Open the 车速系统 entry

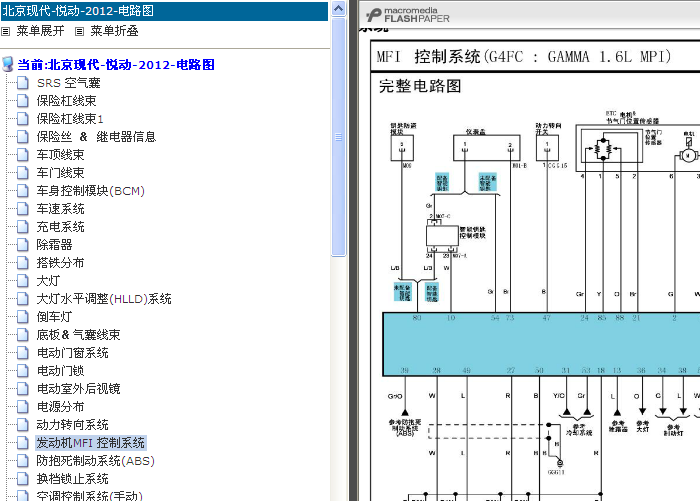click(60, 209)
